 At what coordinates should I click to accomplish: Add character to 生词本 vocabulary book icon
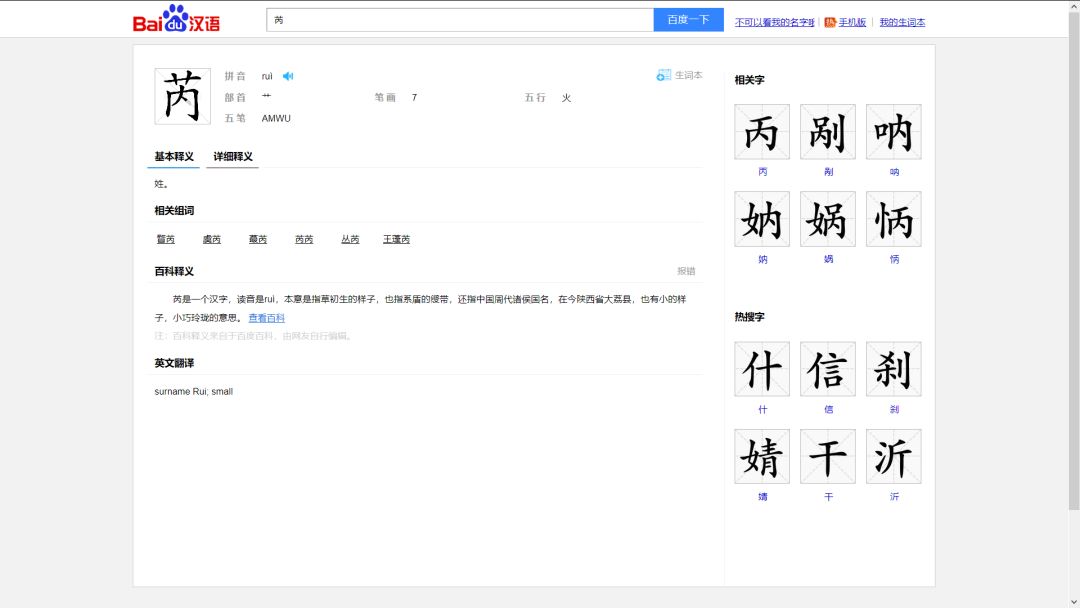[x=664, y=75]
